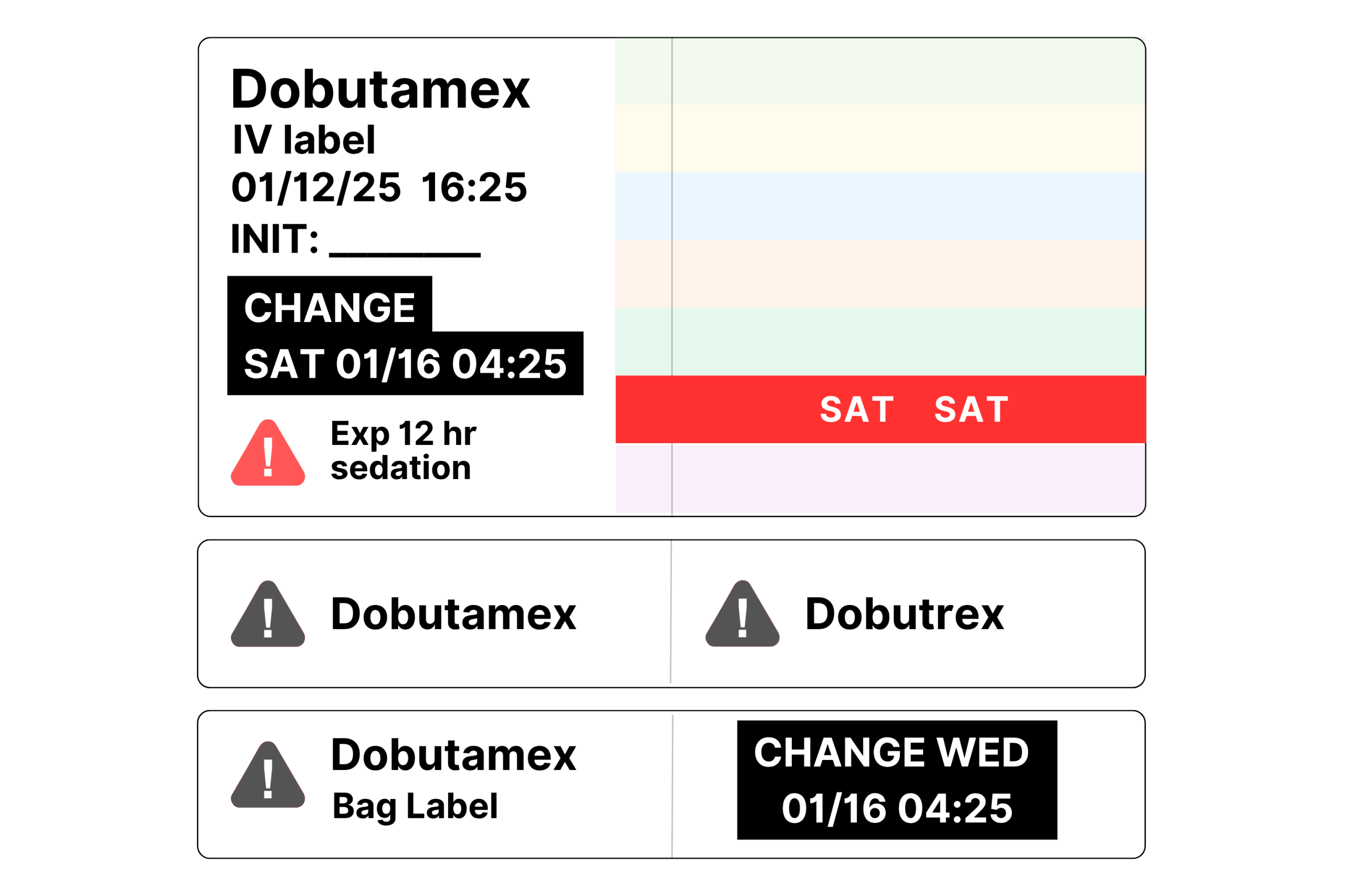Select the mint green color band
Viewport: 1345px width, 896px height.
(880, 342)
